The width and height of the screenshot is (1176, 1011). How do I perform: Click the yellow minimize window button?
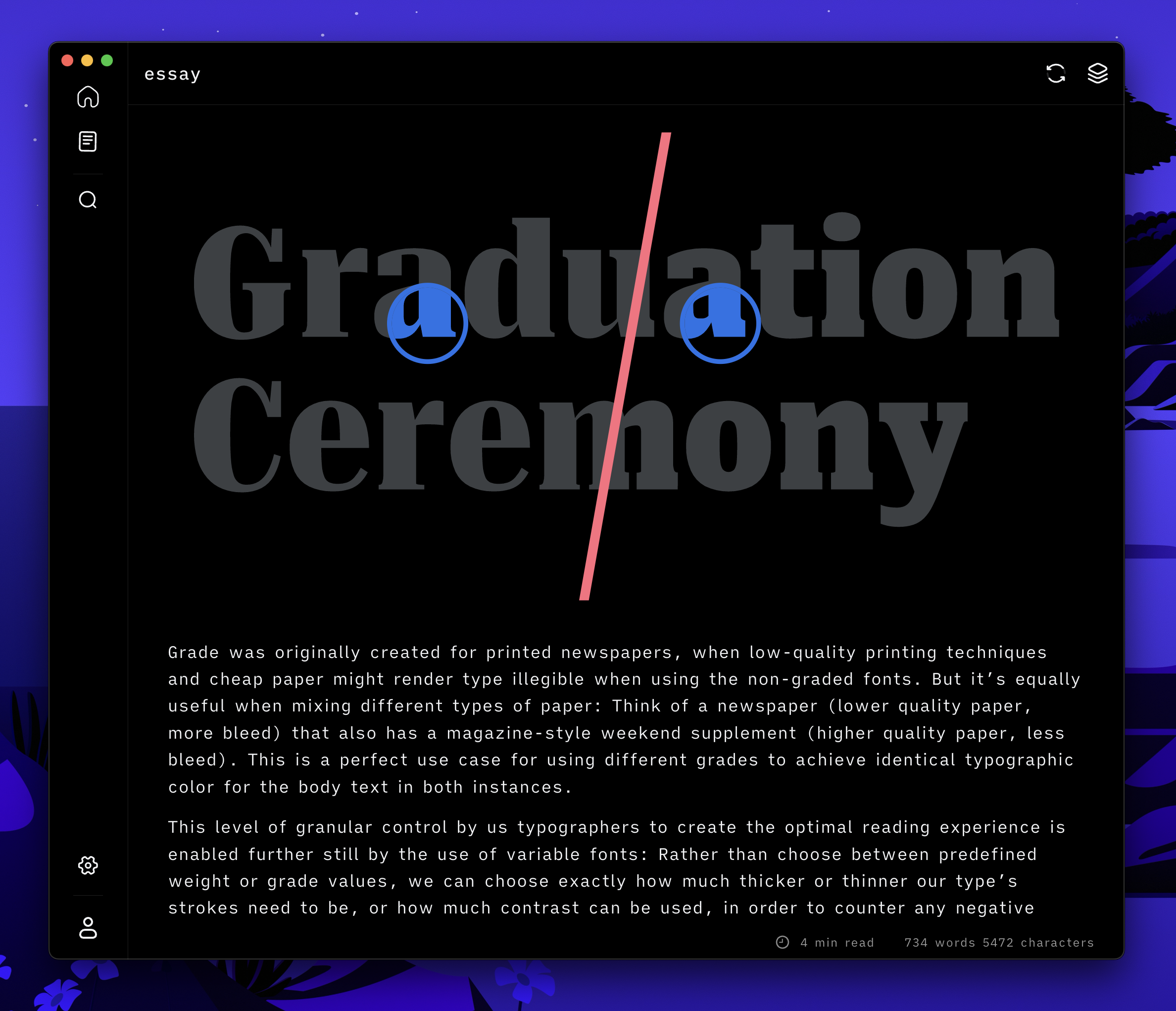[88, 61]
